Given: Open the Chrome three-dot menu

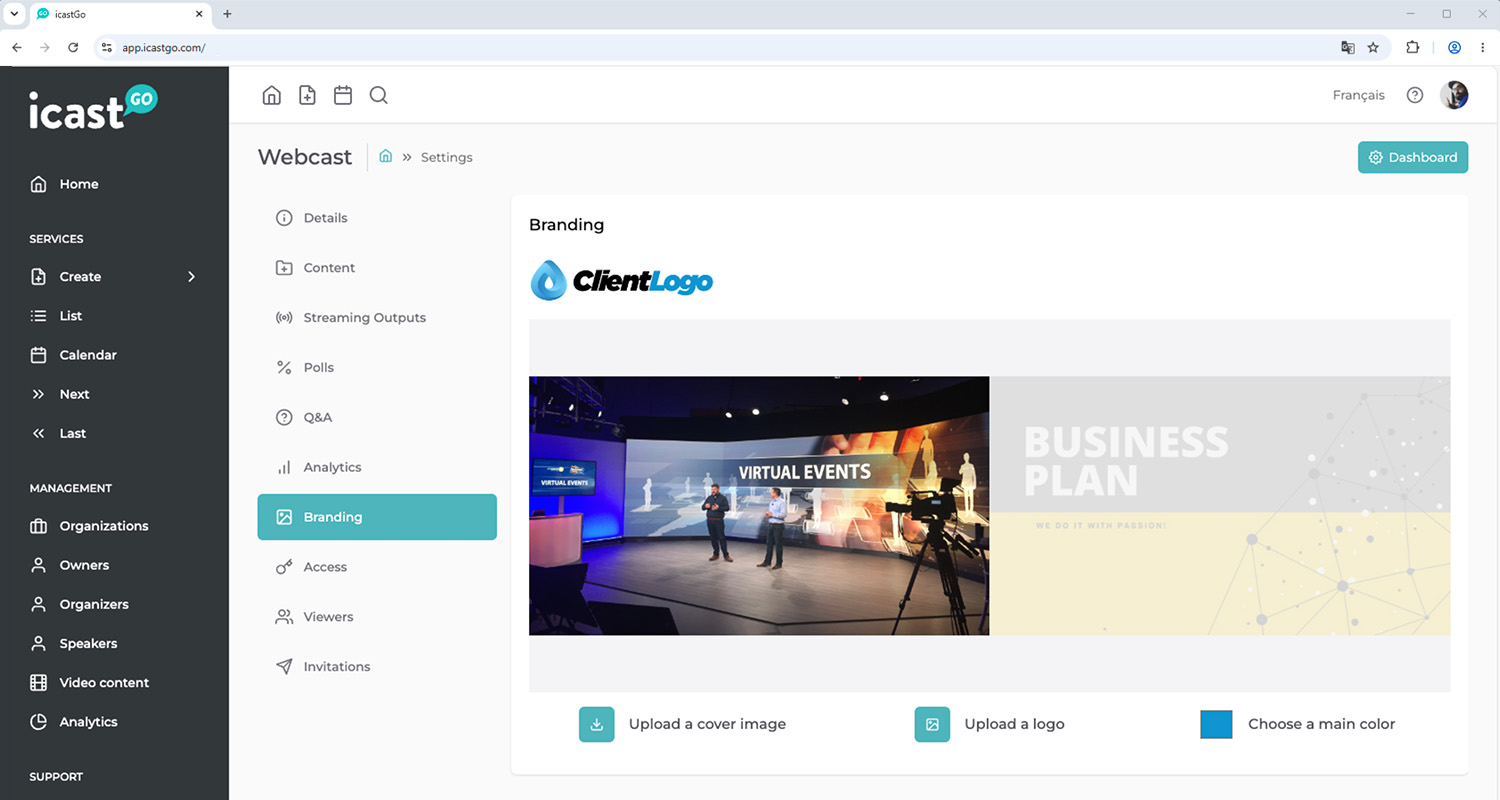Looking at the screenshot, I should [1482, 47].
